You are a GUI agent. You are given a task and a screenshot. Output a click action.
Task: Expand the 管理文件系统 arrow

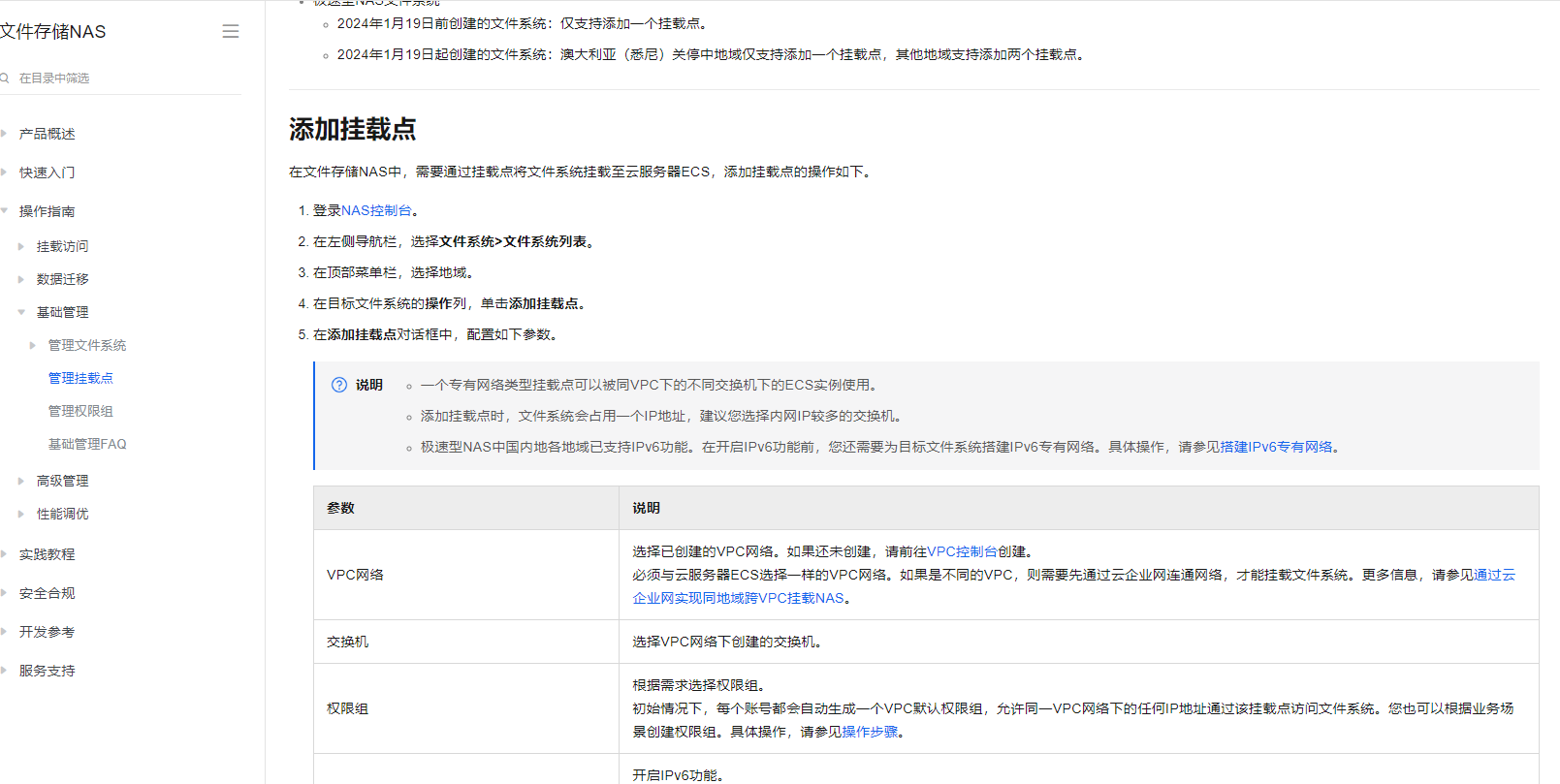pos(33,345)
